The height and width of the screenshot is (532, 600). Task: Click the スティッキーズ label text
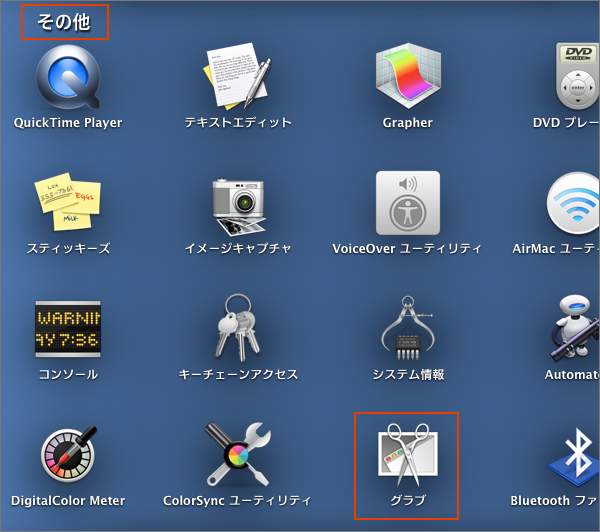click(x=68, y=248)
